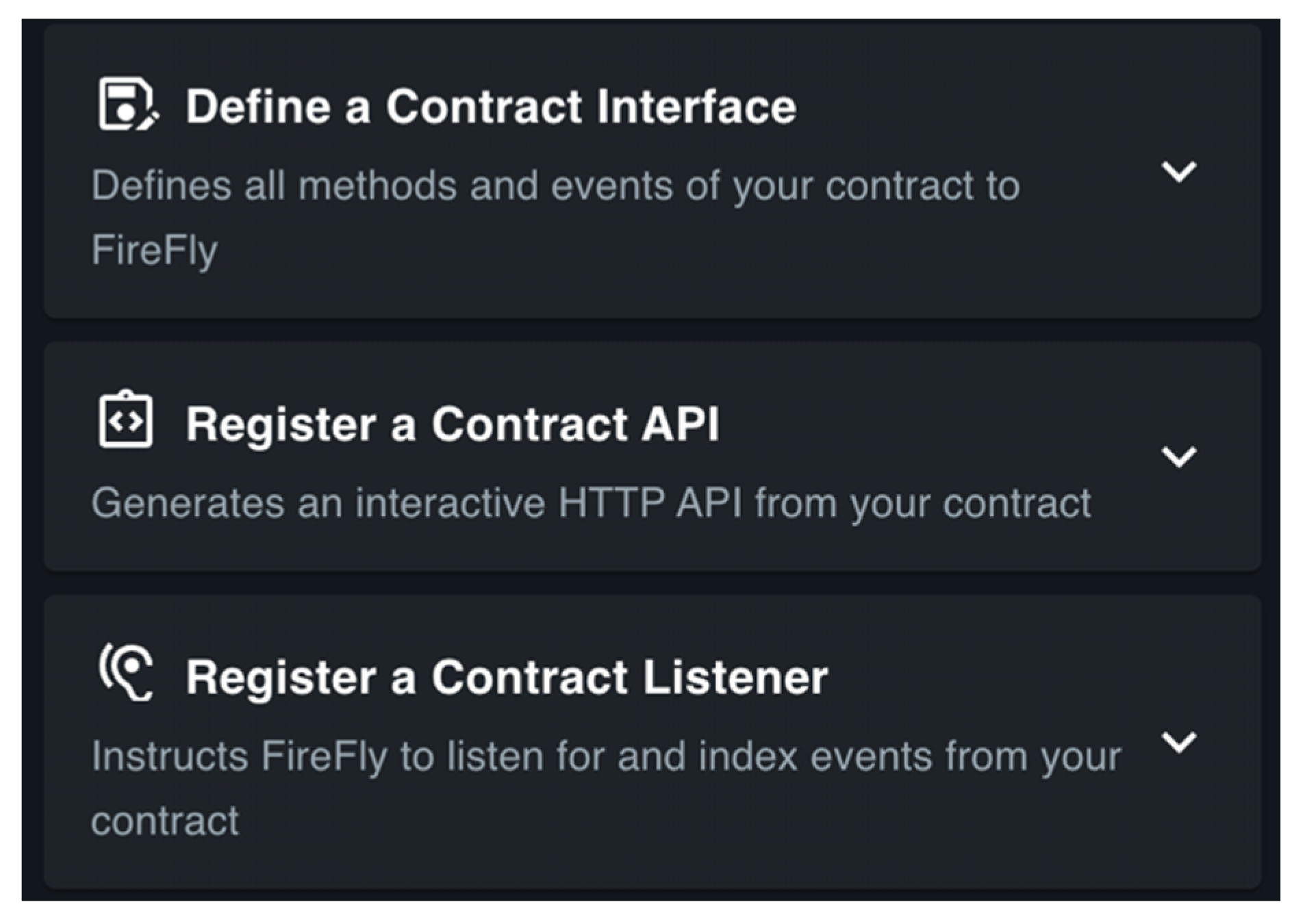This screenshot has width=1305, height=924.
Task: Select the "Define a Contract Interface" heading
Action: pos(490,107)
